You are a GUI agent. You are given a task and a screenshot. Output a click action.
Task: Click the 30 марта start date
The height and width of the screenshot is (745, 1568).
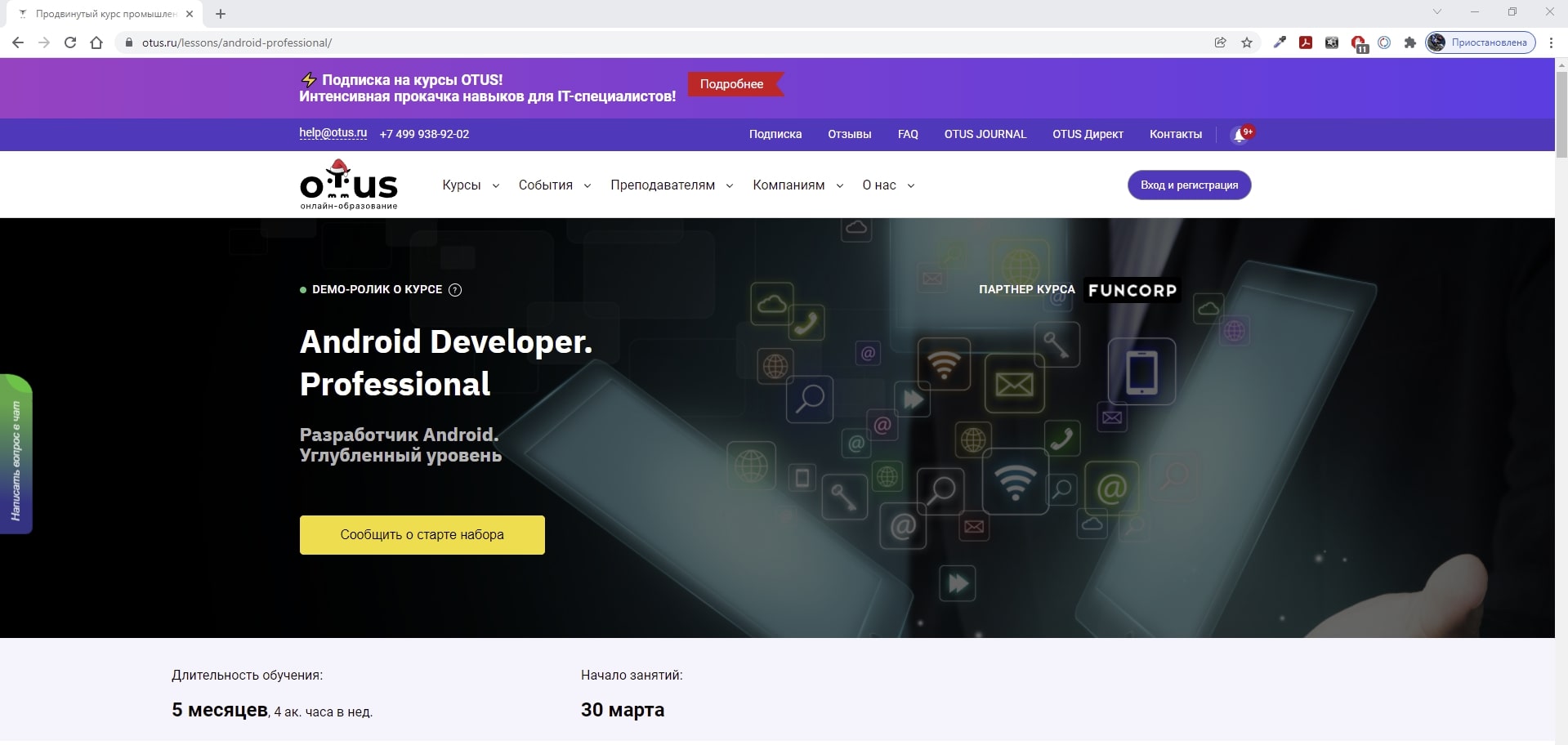tap(623, 710)
